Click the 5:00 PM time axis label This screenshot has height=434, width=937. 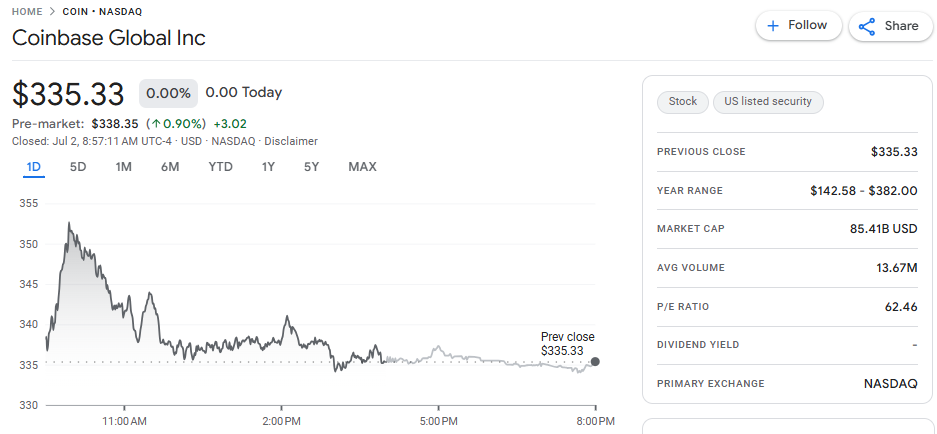tap(438, 421)
